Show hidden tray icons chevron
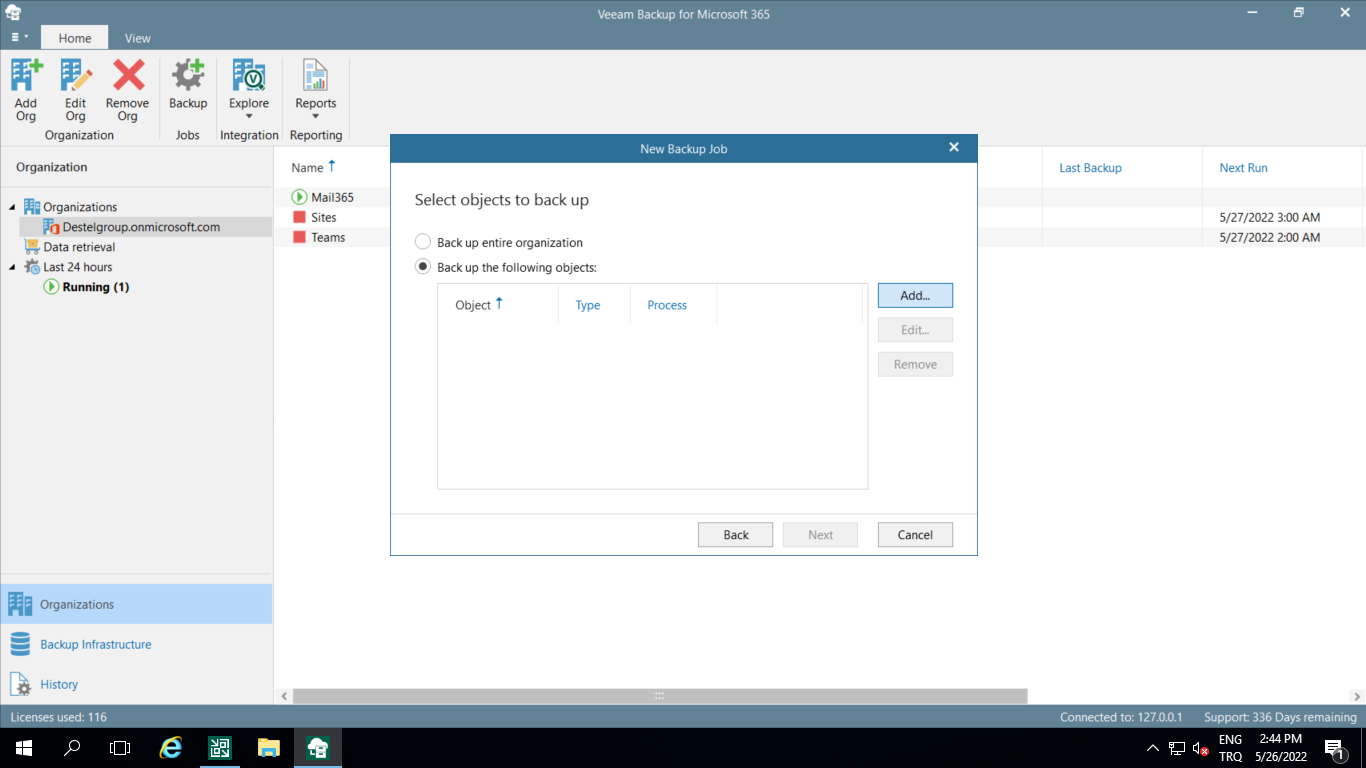 point(1152,748)
